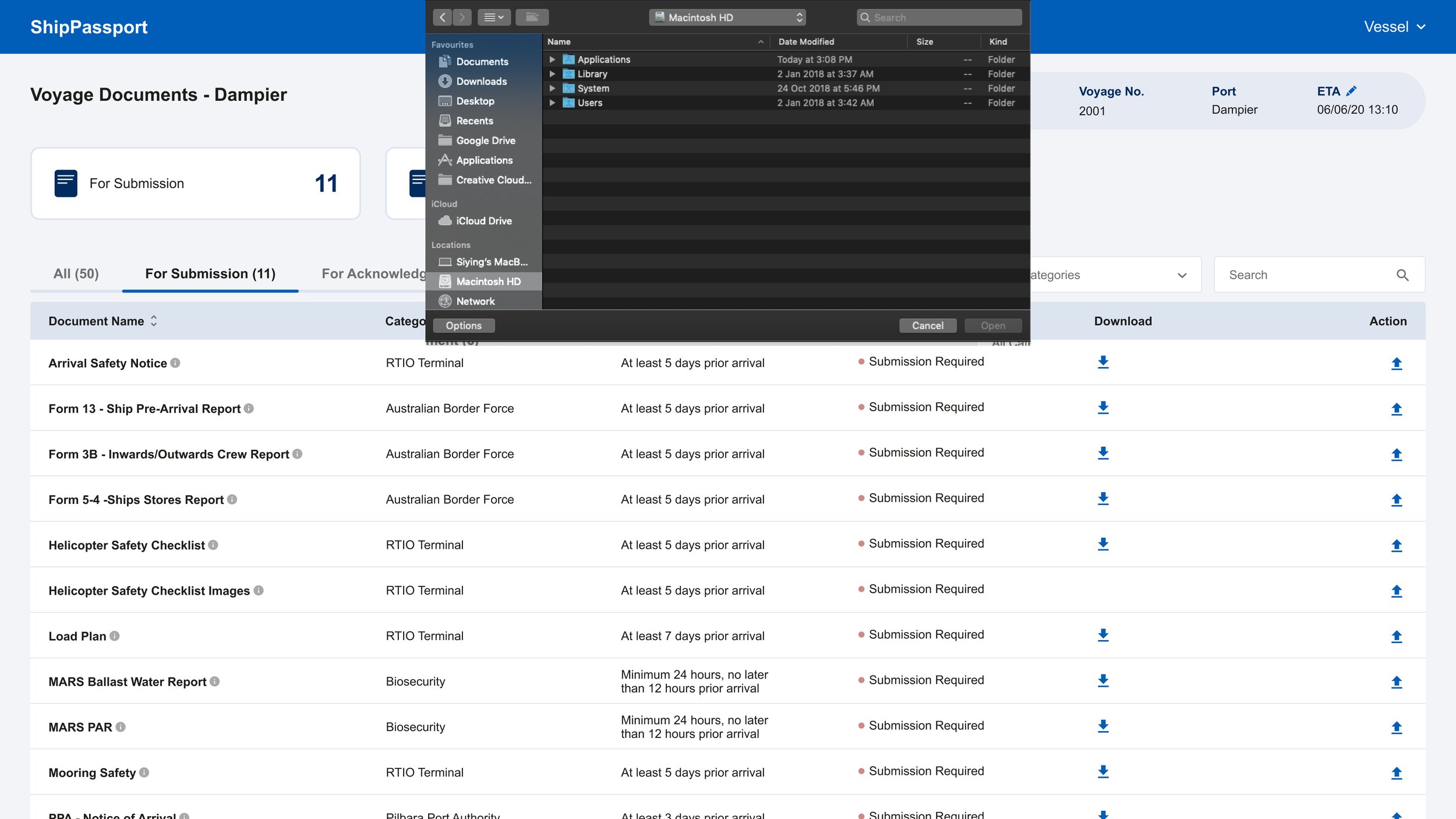Select Macintosh HD in Locations sidebar
1456x819 pixels.
(483, 281)
